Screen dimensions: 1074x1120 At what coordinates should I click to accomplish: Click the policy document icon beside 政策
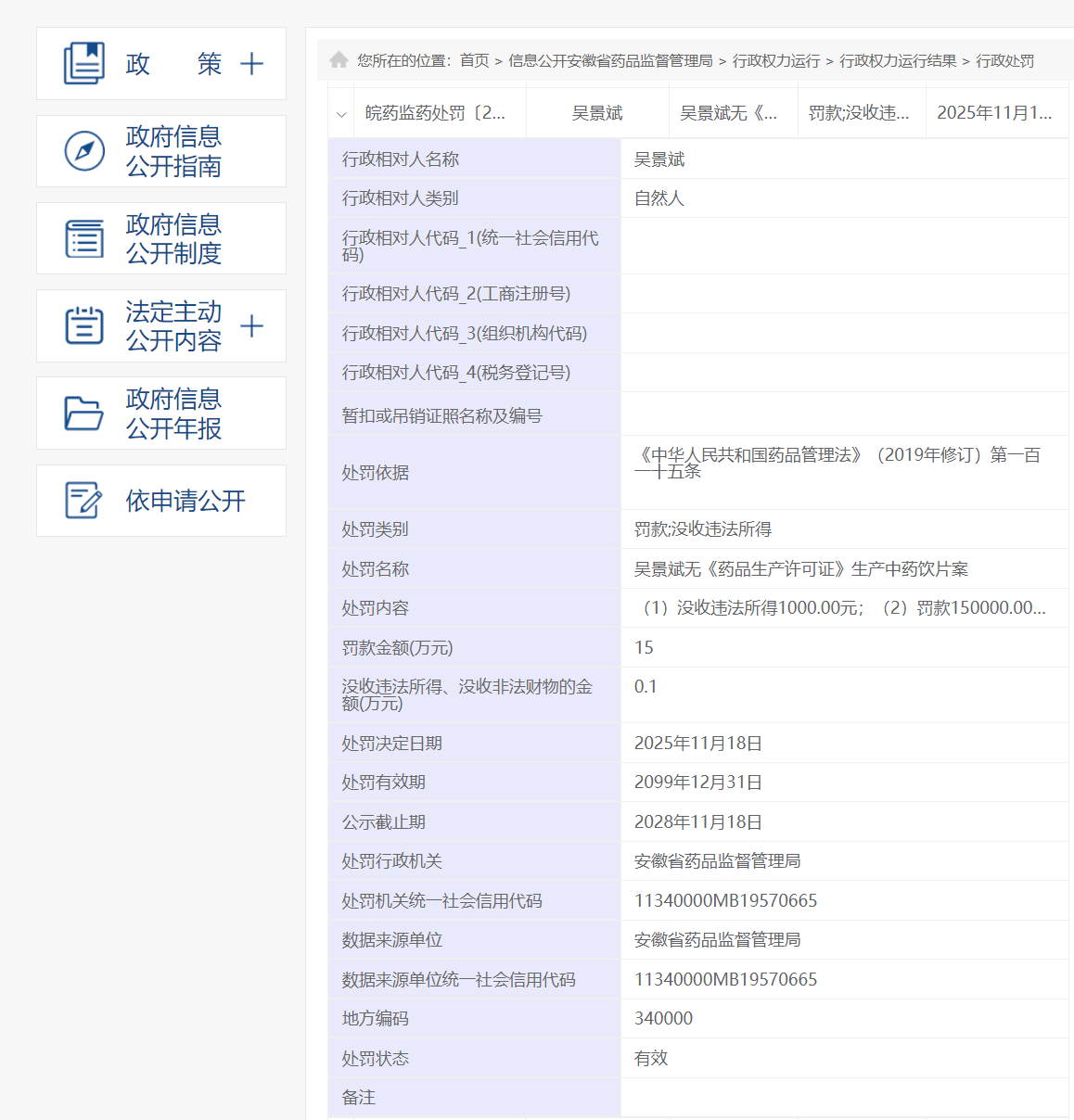[84, 63]
